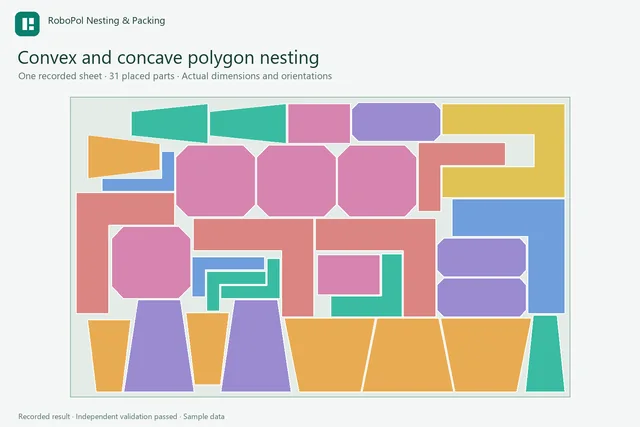
Task: Select the red L-part nested inside yellow C-part
Action: (430, 178)
